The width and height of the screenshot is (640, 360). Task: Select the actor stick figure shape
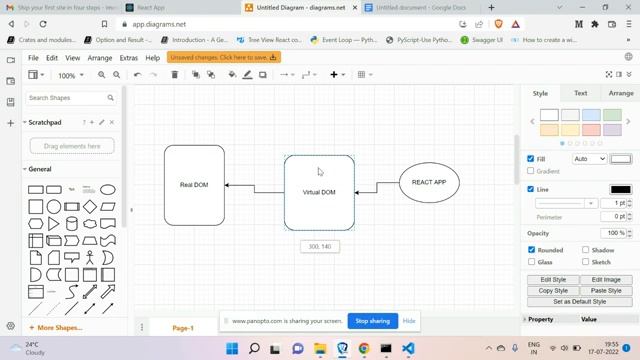tap(90, 258)
